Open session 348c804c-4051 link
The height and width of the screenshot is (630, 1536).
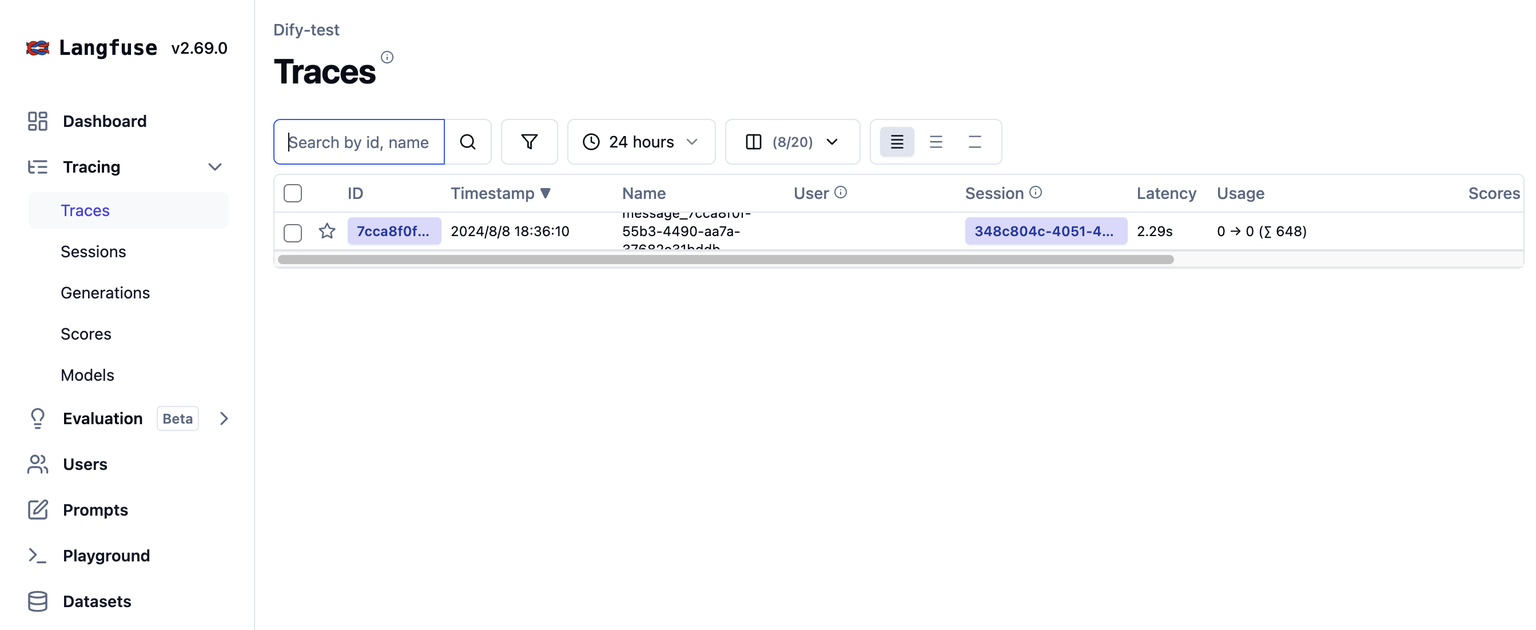pos(1045,231)
